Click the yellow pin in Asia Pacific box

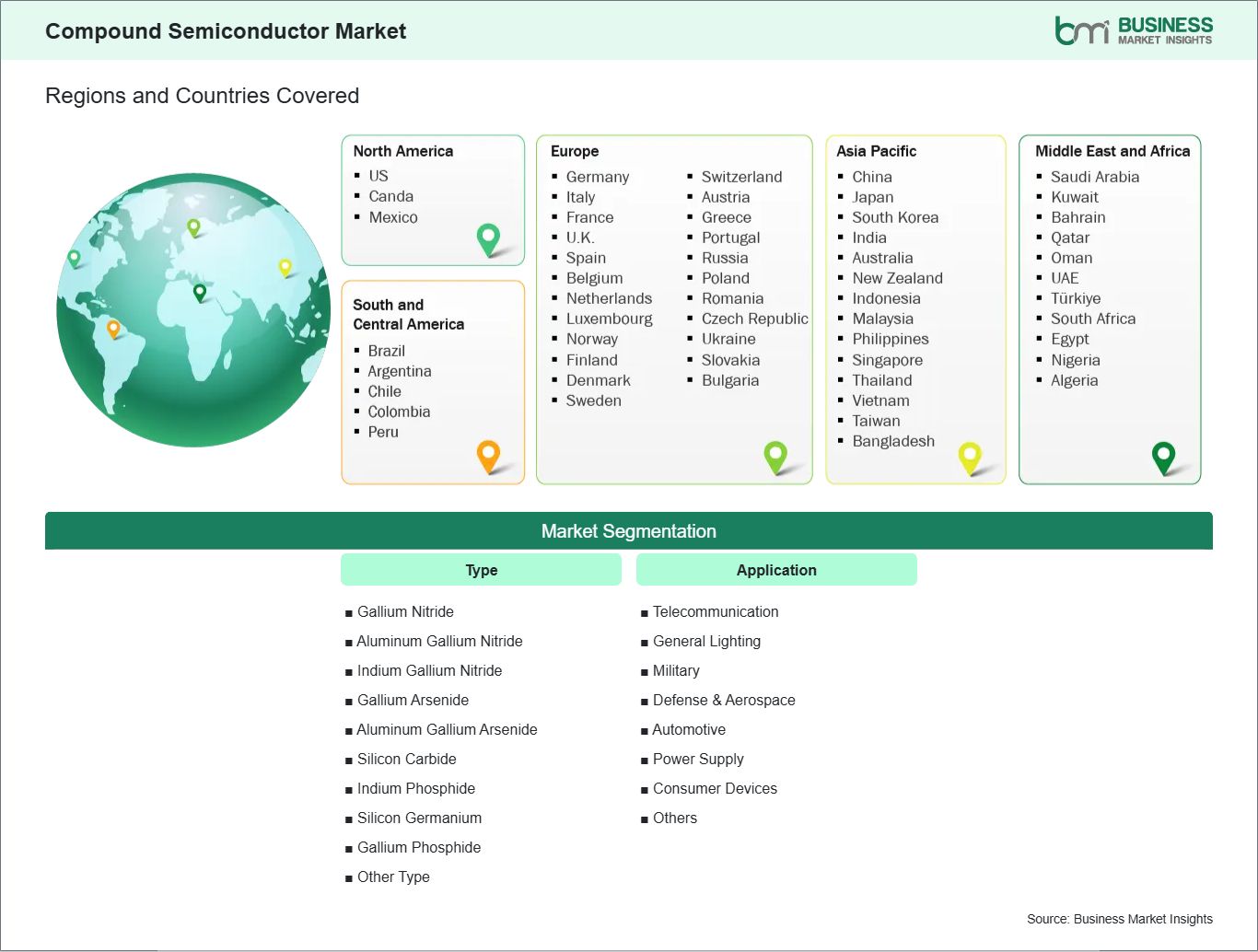pyautogui.click(x=970, y=456)
